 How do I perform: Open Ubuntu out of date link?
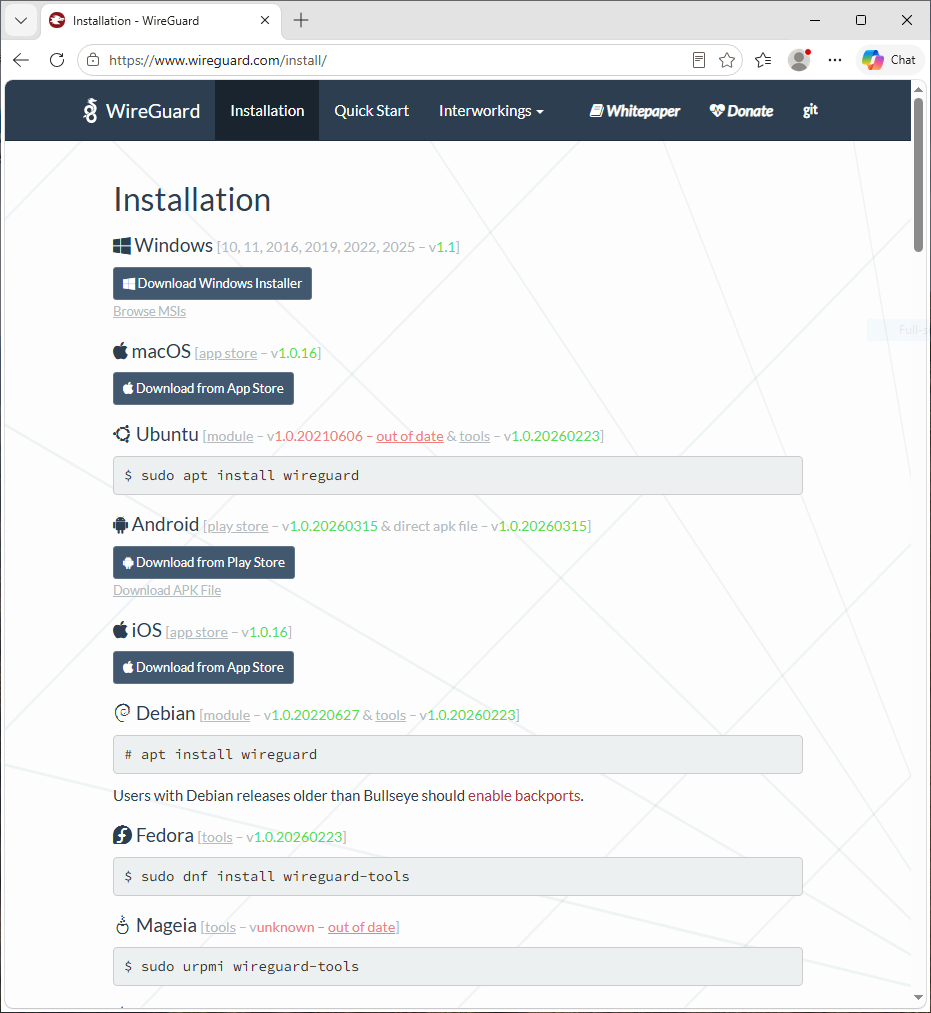(410, 436)
